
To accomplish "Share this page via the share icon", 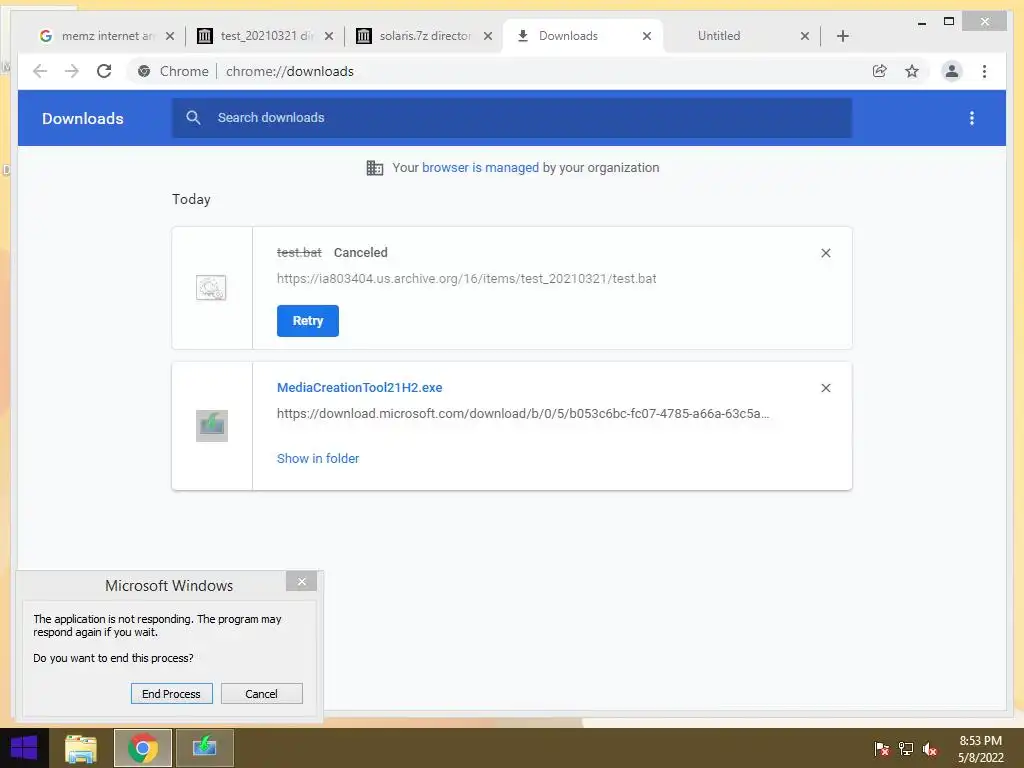I will tap(880, 71).
